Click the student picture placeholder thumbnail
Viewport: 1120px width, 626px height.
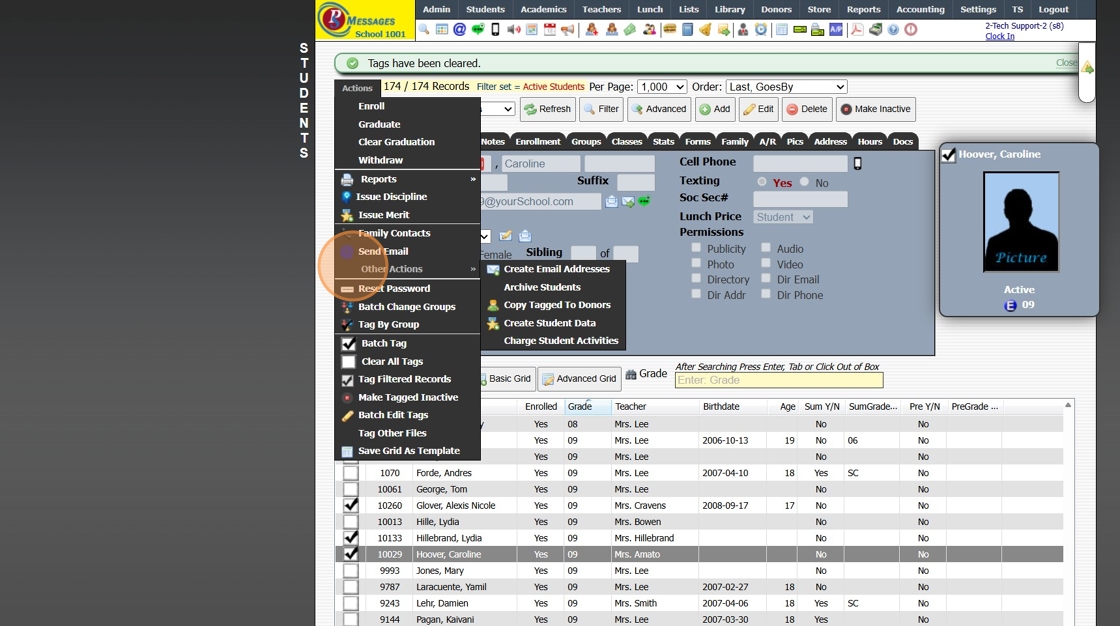click(1020, 222)
